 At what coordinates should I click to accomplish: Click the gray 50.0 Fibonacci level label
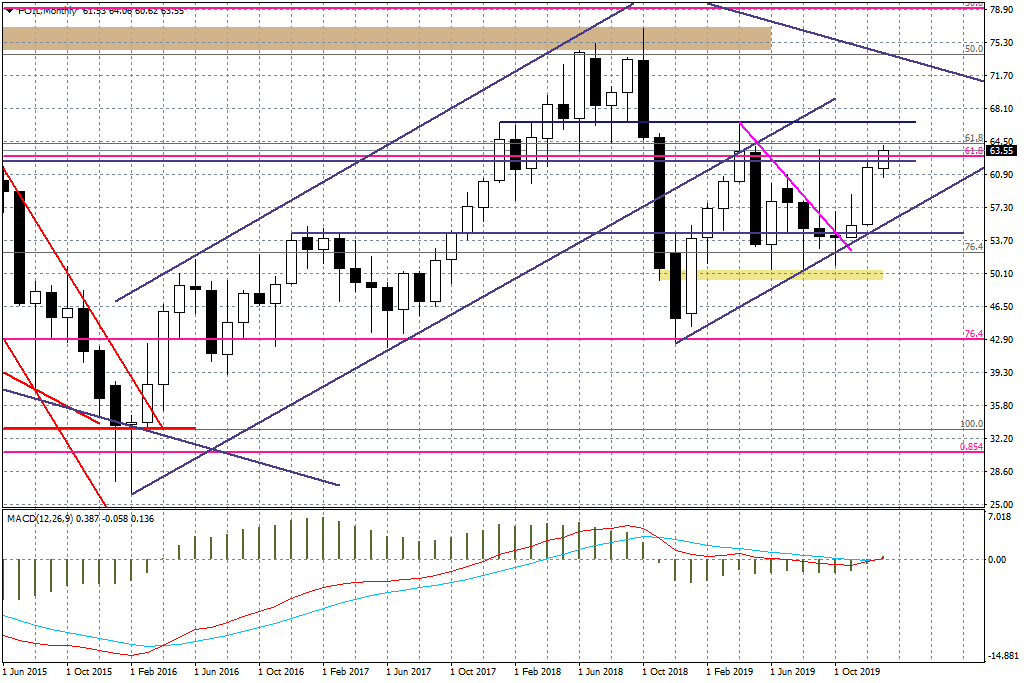pyautogui.click(x=970, y=47)
